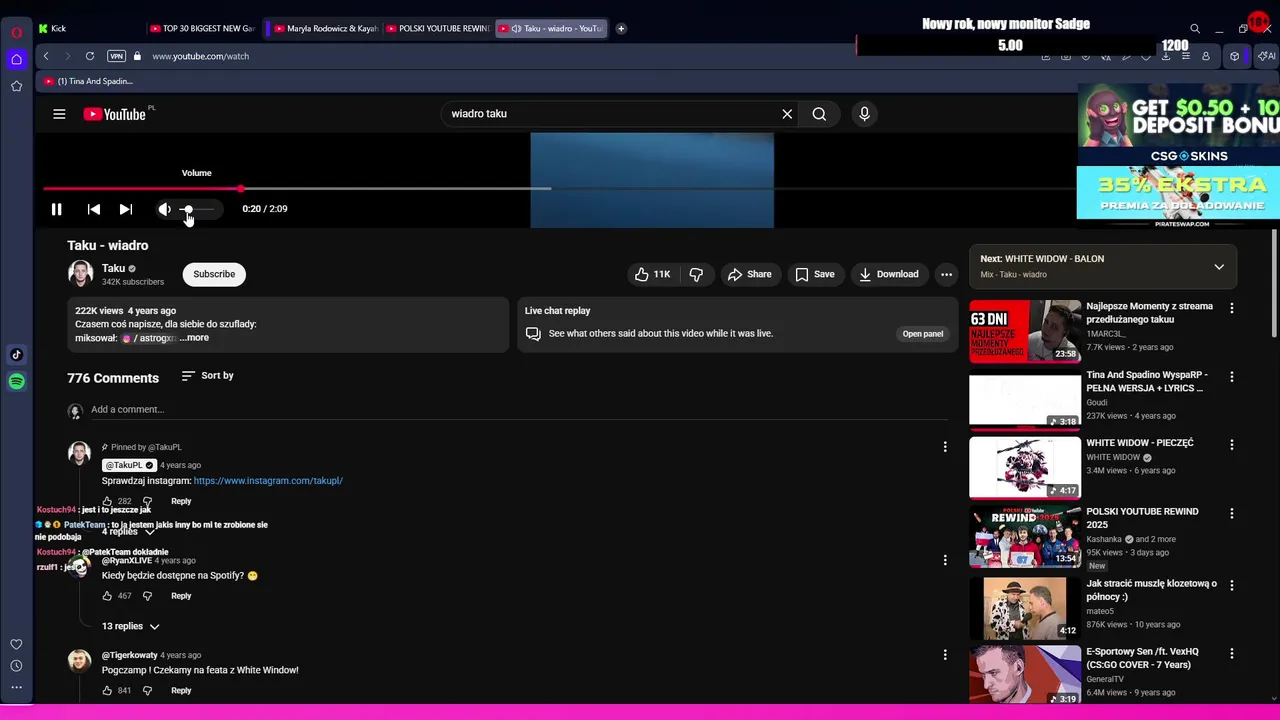
Task: Clear the search text with X
Action: click(x=787, y=114)
